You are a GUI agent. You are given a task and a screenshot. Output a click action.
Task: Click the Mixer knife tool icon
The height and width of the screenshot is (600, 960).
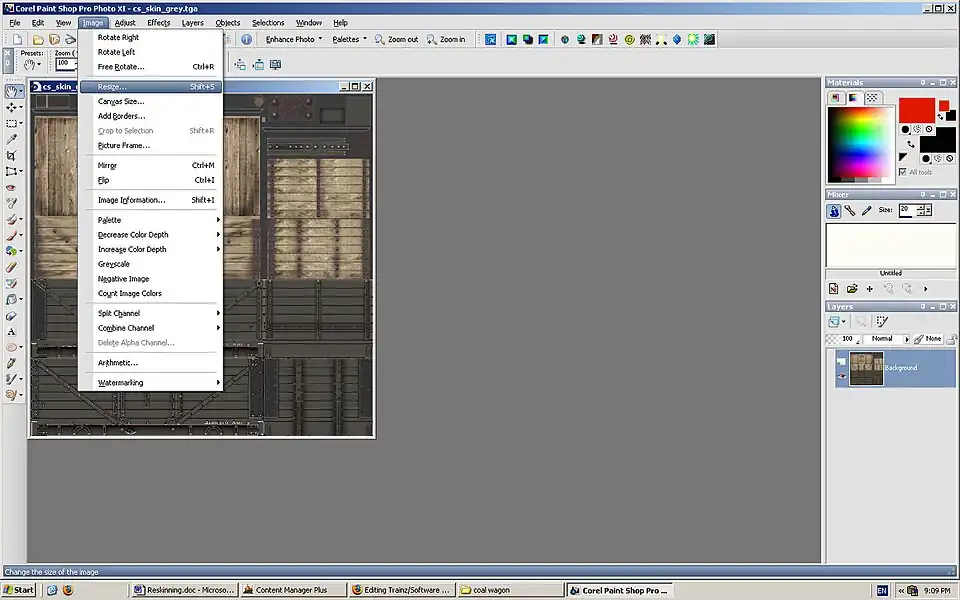(849, 211)
